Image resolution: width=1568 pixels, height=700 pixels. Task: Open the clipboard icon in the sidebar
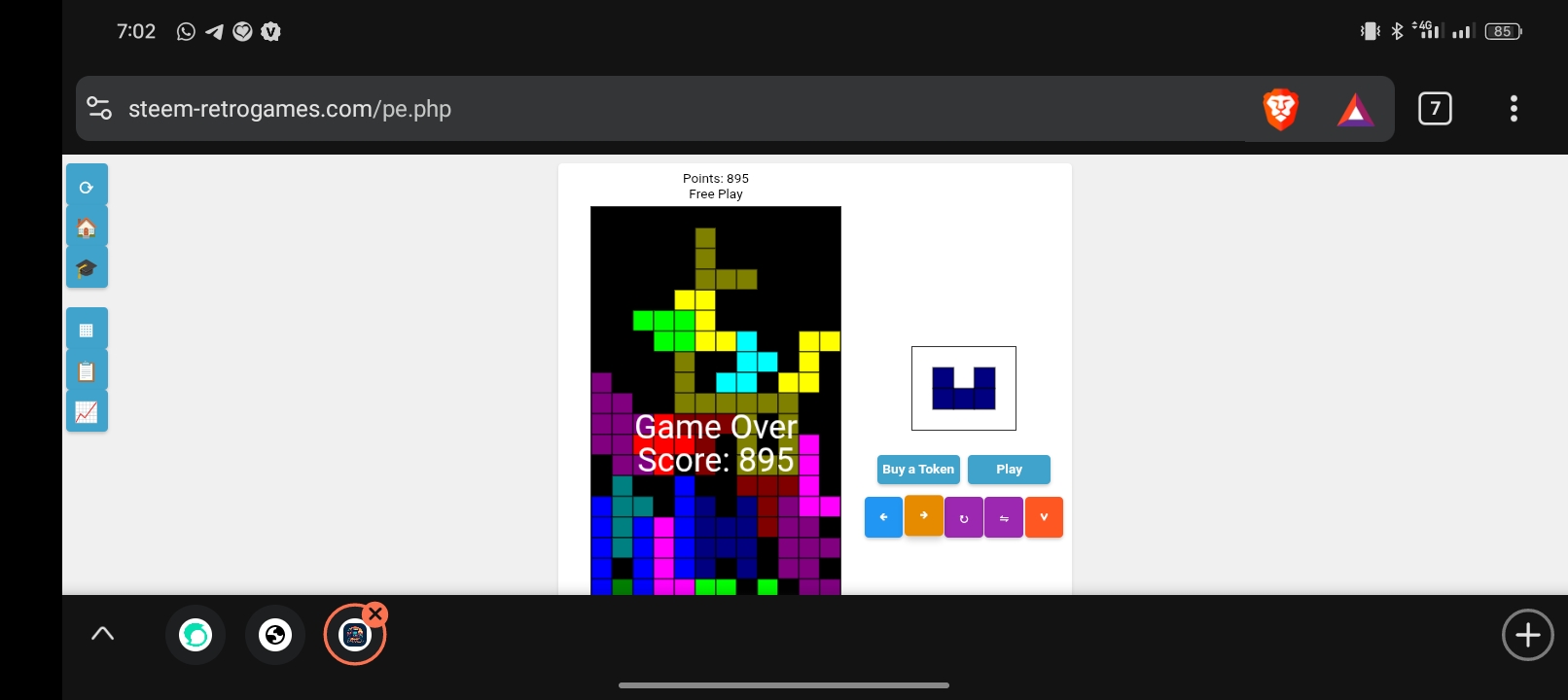[87, 370]
